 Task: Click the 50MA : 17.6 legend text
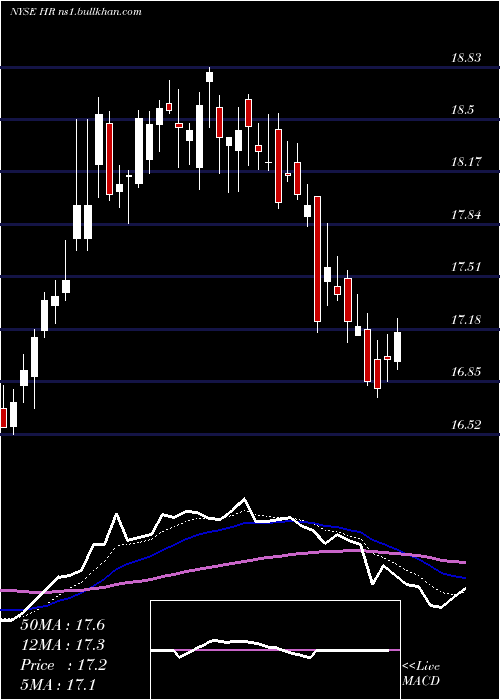click(x=62, y=625)
